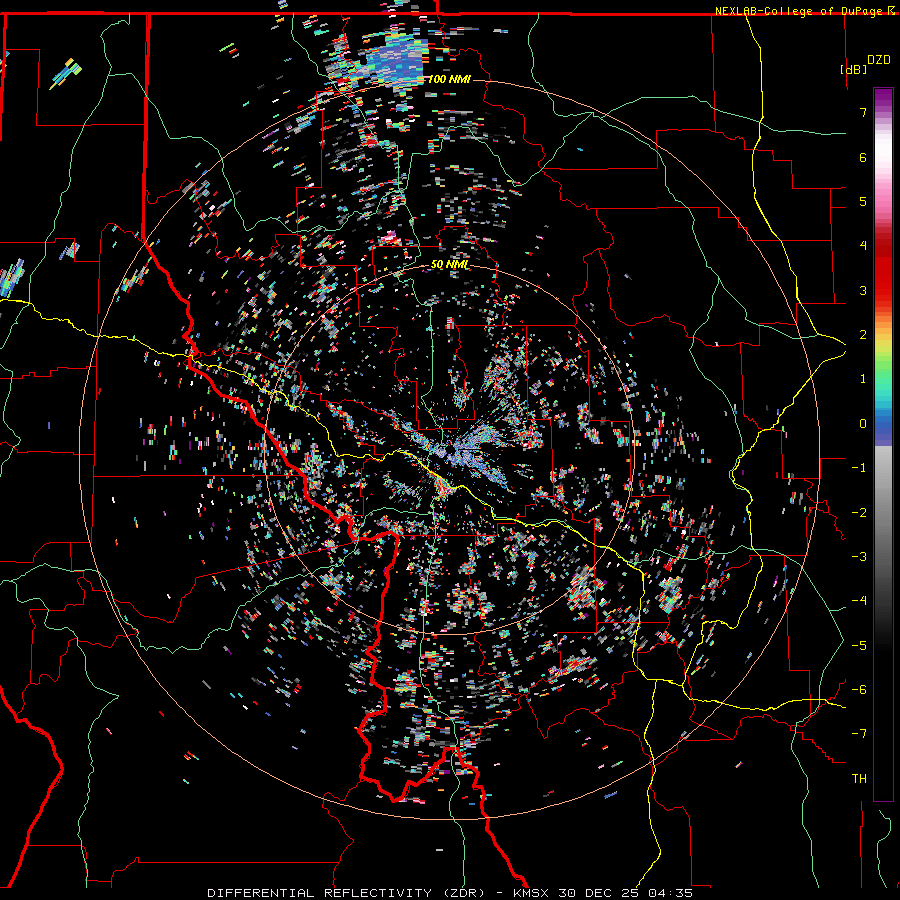Click the 50 NMI range ring label
The height and width of the screenshot is (900, 900).
449,265
